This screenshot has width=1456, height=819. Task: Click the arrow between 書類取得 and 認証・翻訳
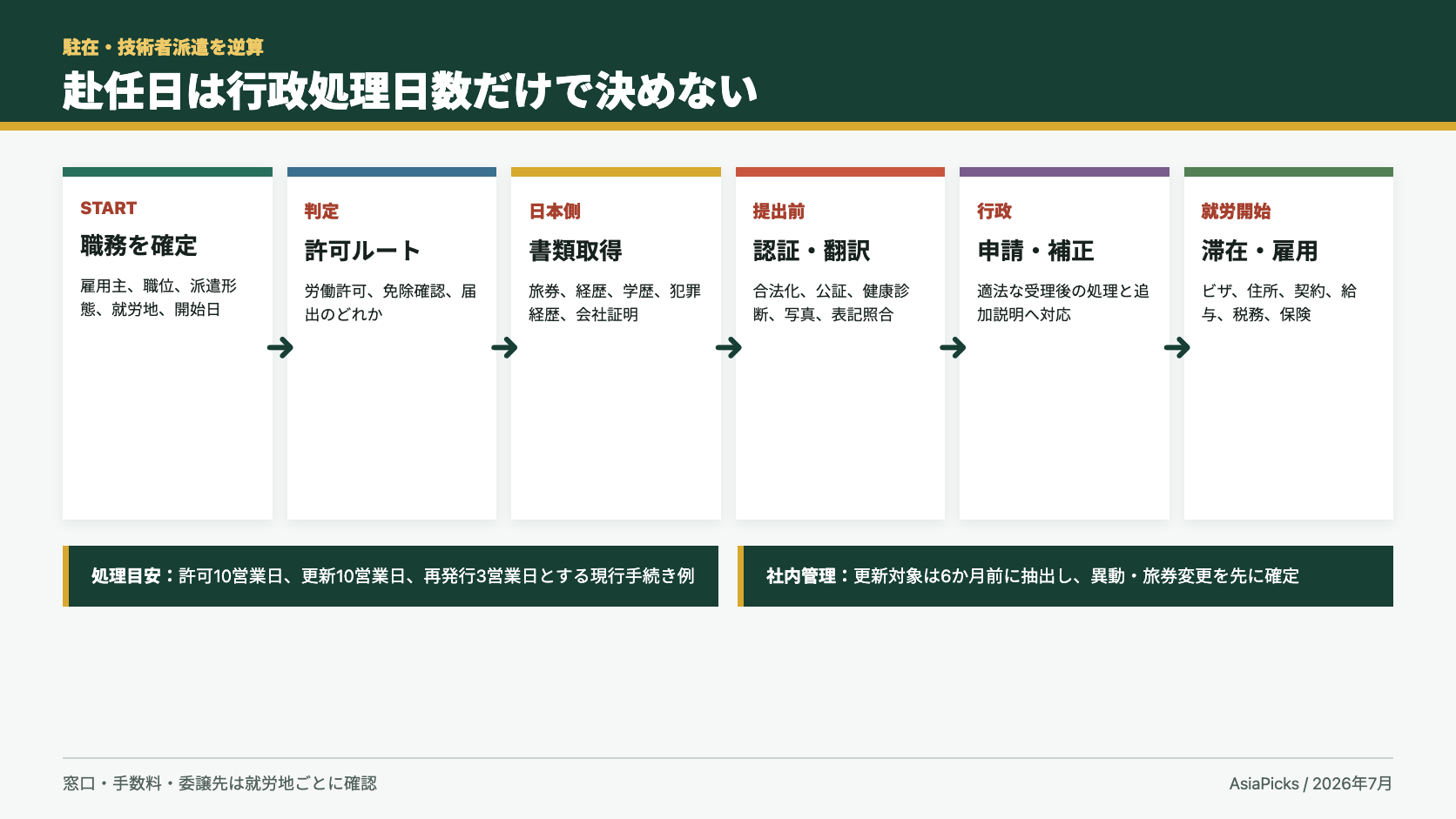coord(729,347)
